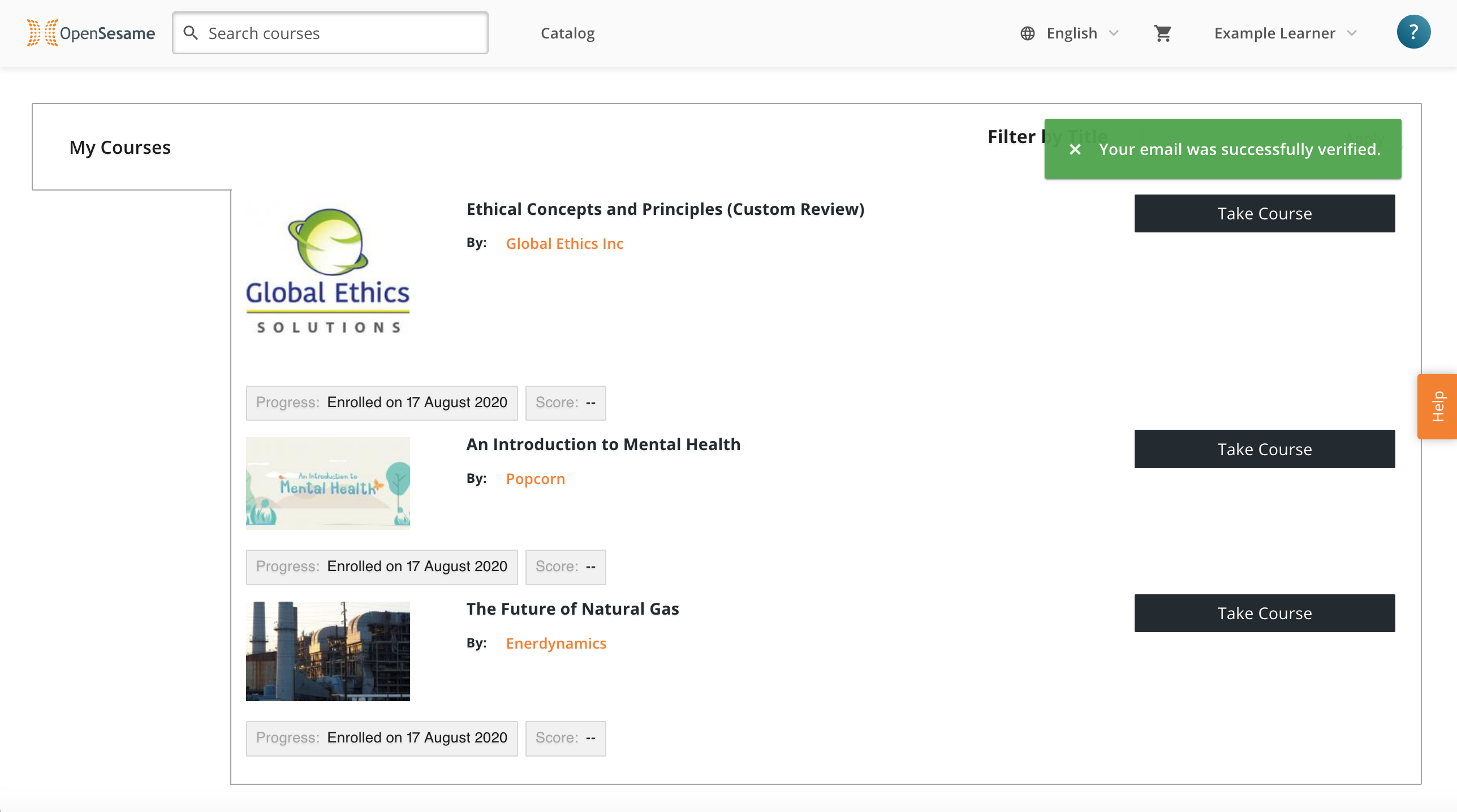The width and height of the screenshot is (1457, 812).
Task: Open the Enerdynamics provider link
Action: pyautogui.click(x=555, y=643)
